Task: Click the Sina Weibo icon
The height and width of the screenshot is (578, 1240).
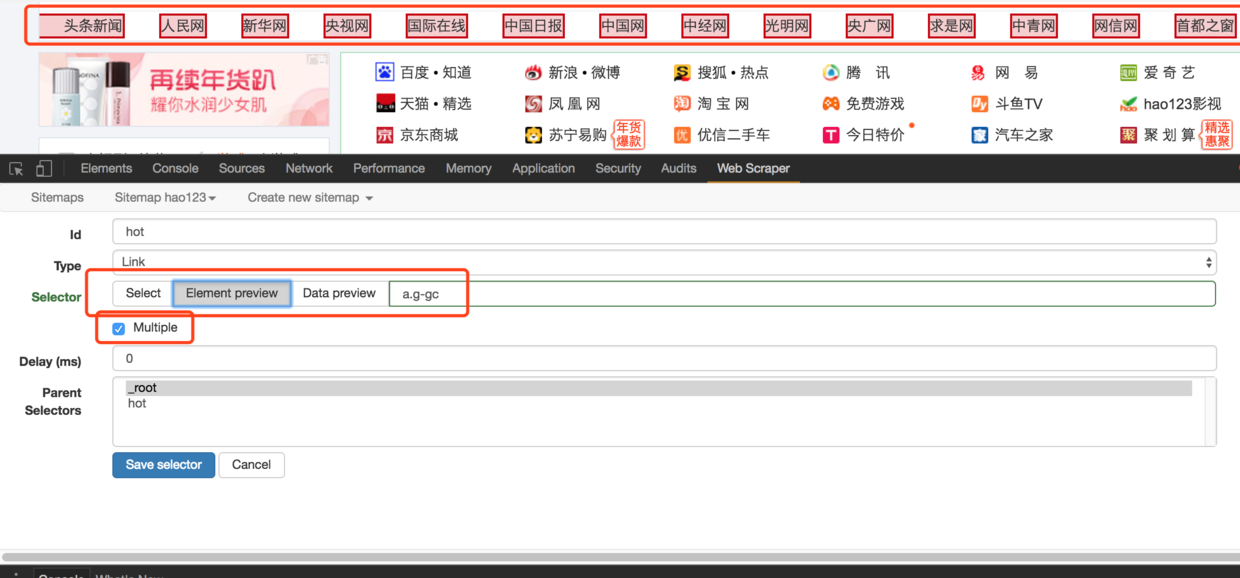Action: (533, 72)
